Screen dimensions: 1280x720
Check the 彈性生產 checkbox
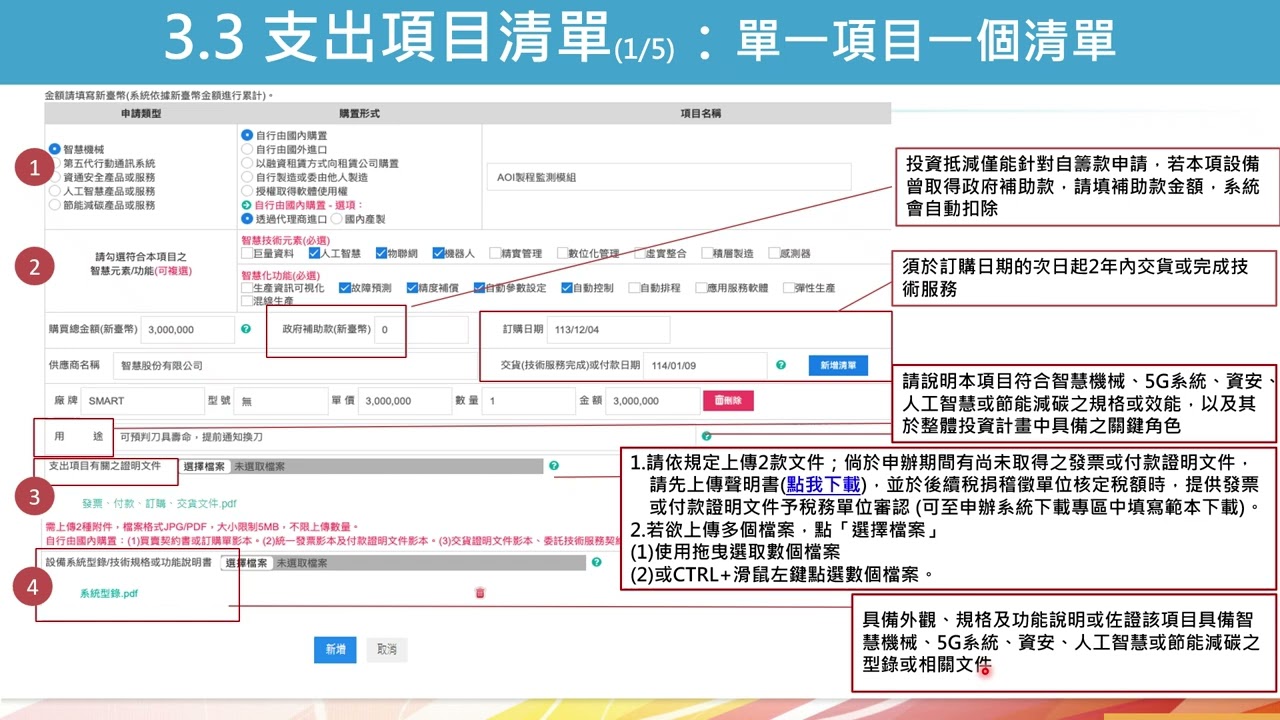click(788, 288)
